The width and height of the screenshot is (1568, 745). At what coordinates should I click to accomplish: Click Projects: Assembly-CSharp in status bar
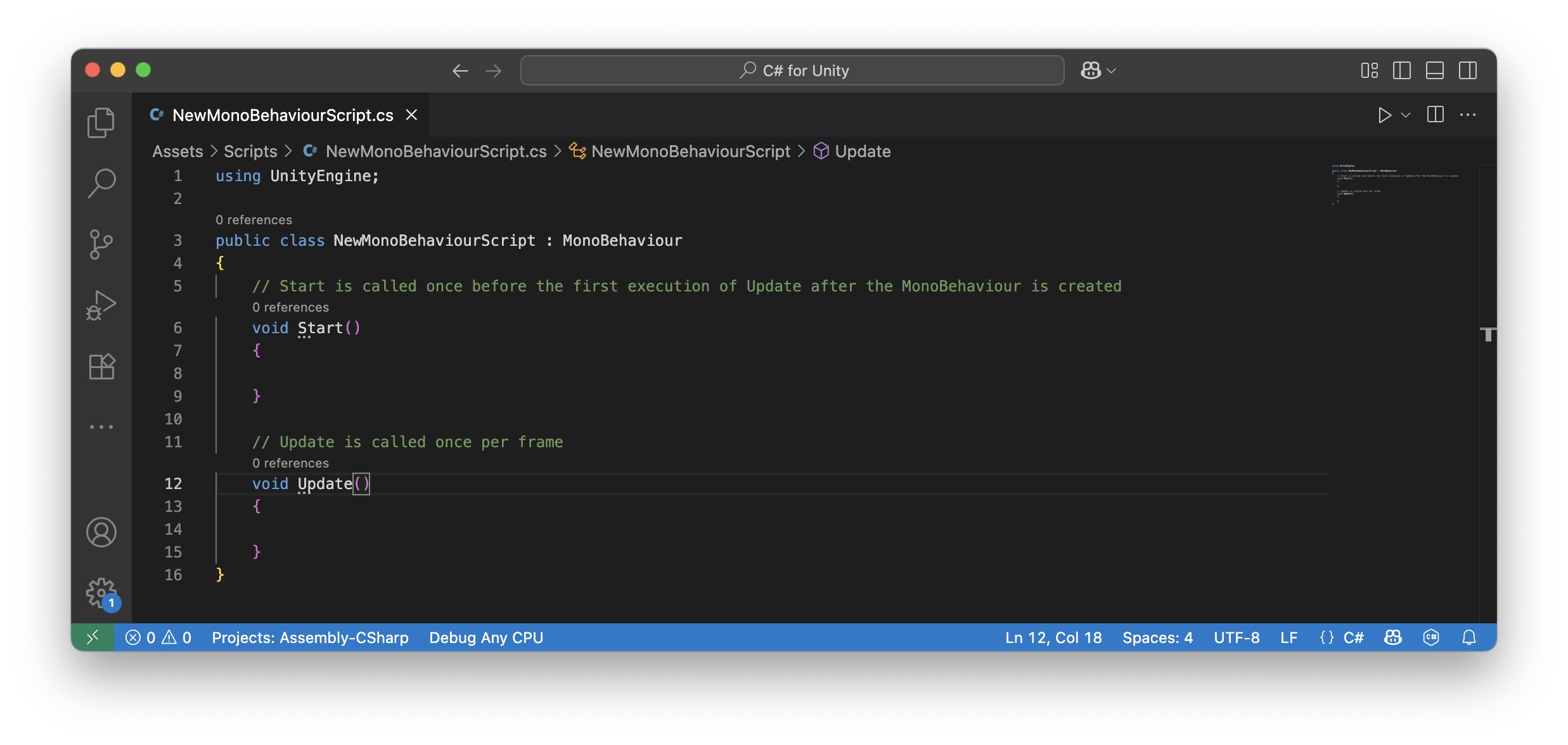click(310, 637)
